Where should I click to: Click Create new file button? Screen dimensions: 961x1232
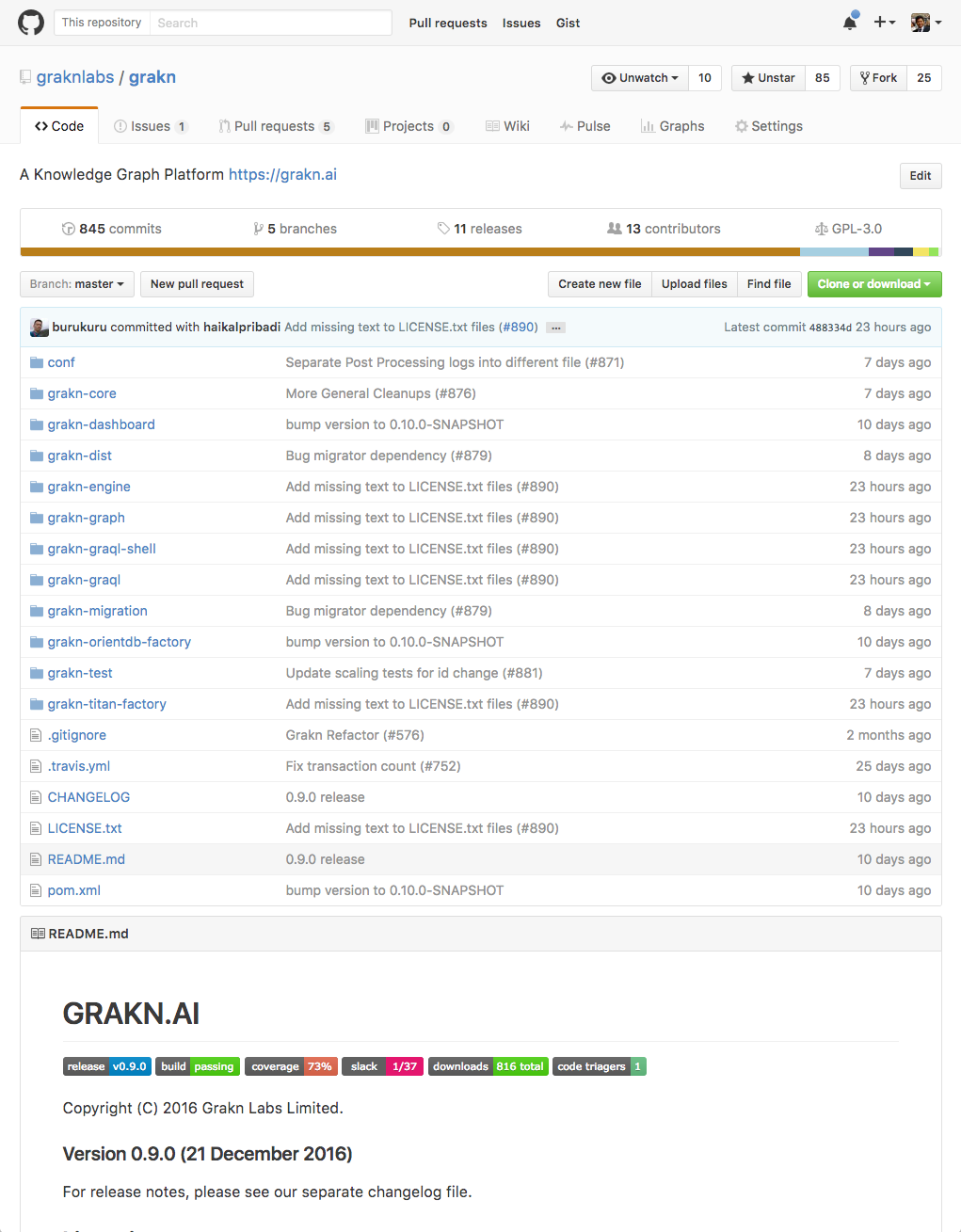(600, 284)
